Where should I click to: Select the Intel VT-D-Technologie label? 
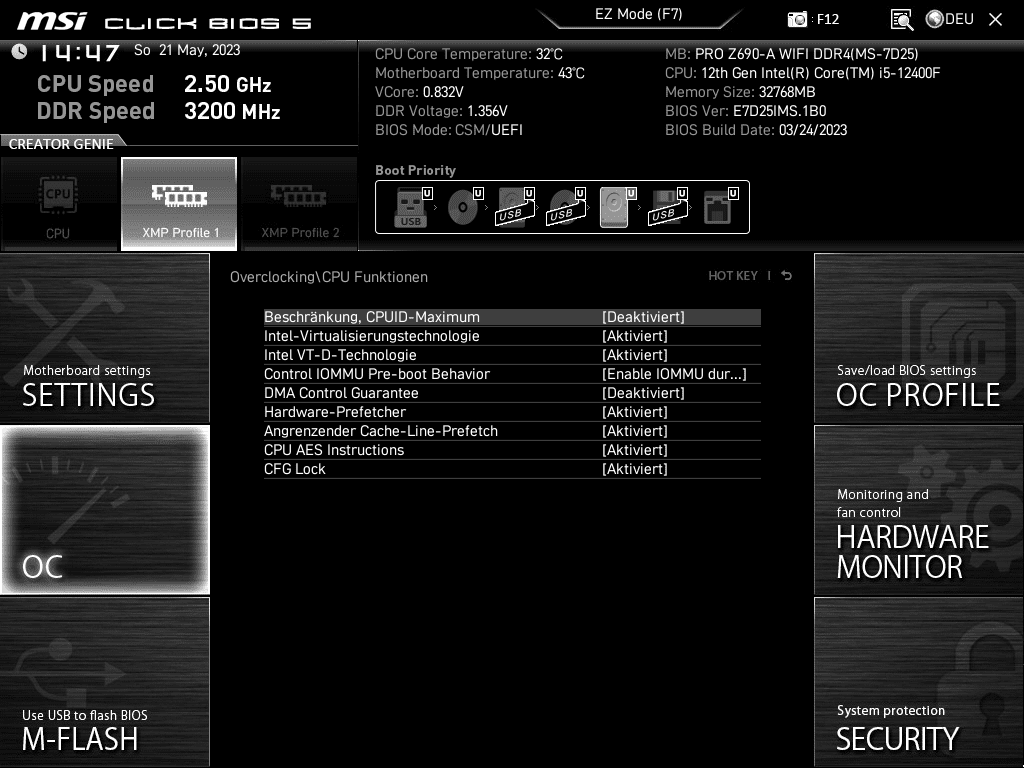pos(340,355)
